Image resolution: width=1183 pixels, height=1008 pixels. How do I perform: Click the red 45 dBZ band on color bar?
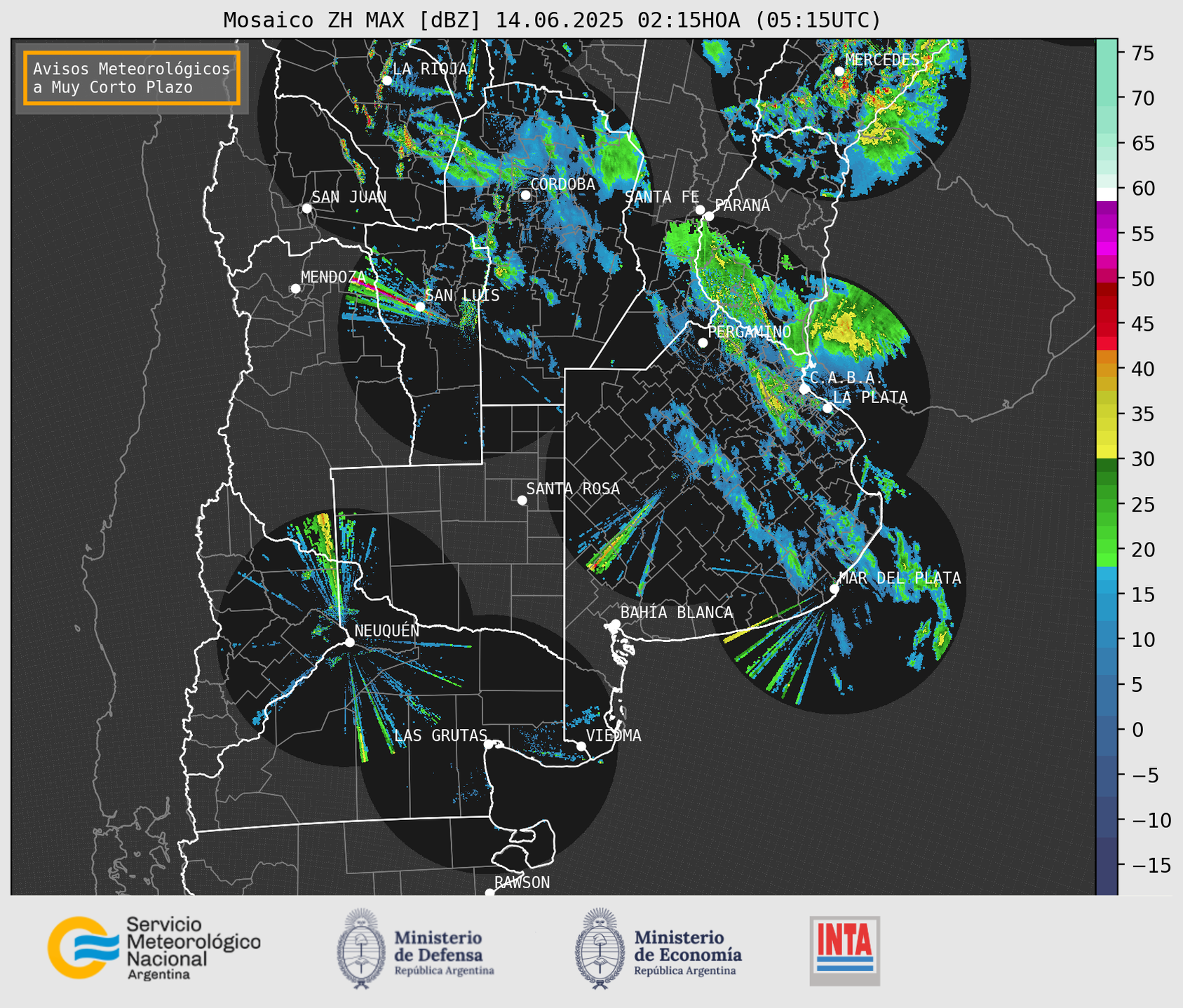(x=1106, y=323)
